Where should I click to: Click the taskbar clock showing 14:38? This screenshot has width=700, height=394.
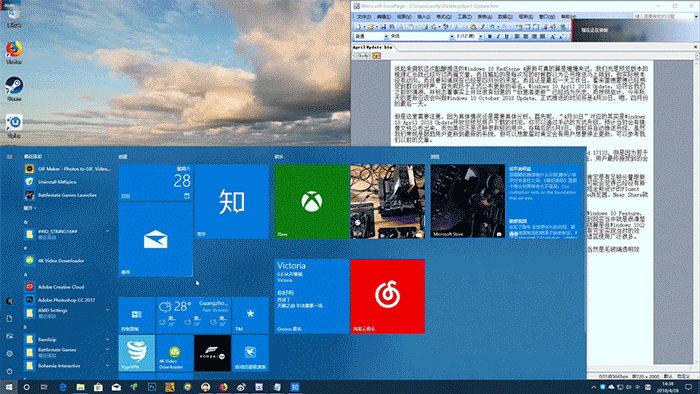tap(668, 387)
